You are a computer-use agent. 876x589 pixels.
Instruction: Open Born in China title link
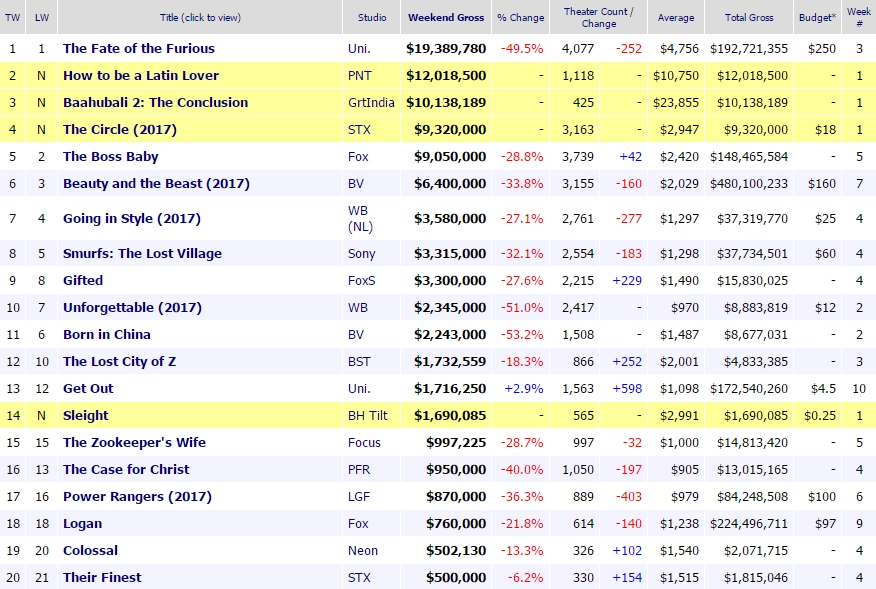tap(107, 334)
